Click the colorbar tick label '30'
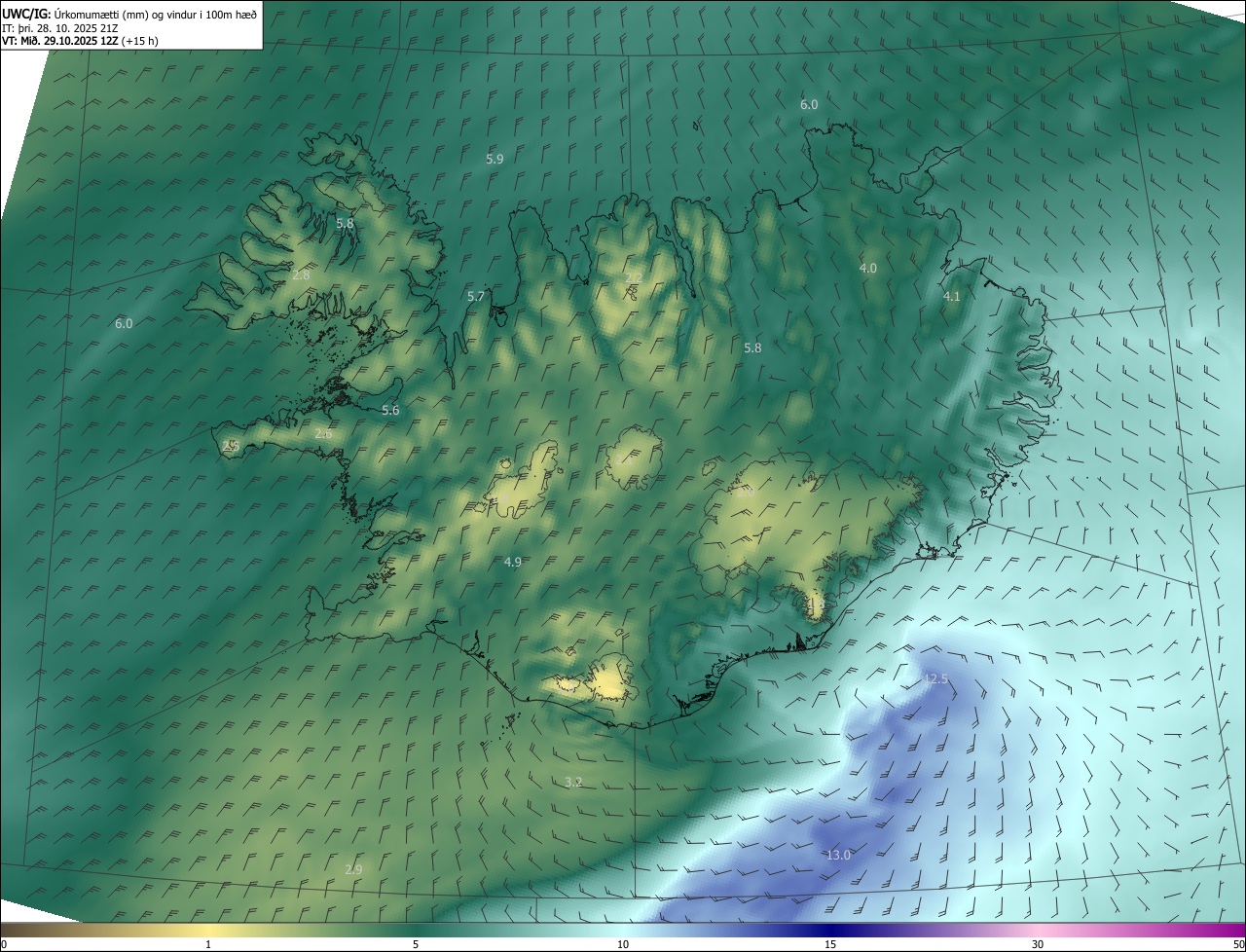The image size is (1246, 952). pyautogui.click(x=1038, y=944)
